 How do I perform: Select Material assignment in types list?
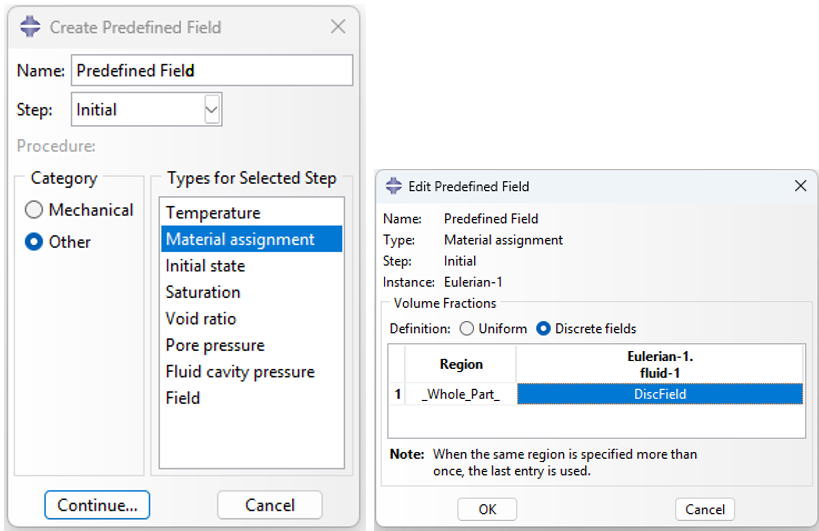(240, 239)
